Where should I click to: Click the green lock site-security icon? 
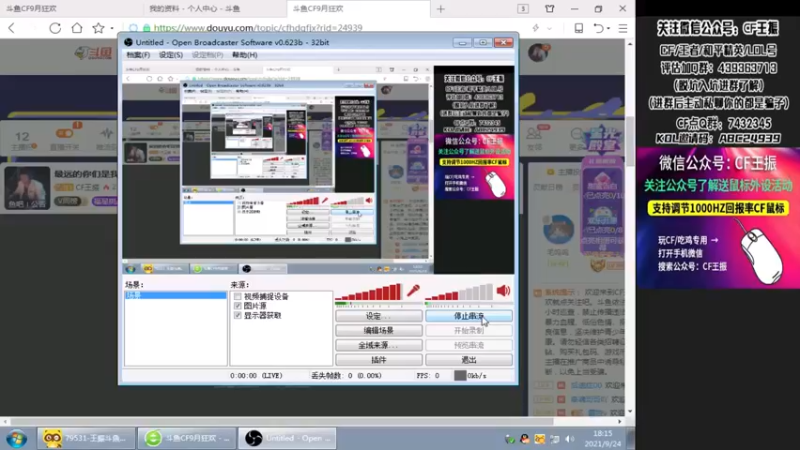click(146, 28)
